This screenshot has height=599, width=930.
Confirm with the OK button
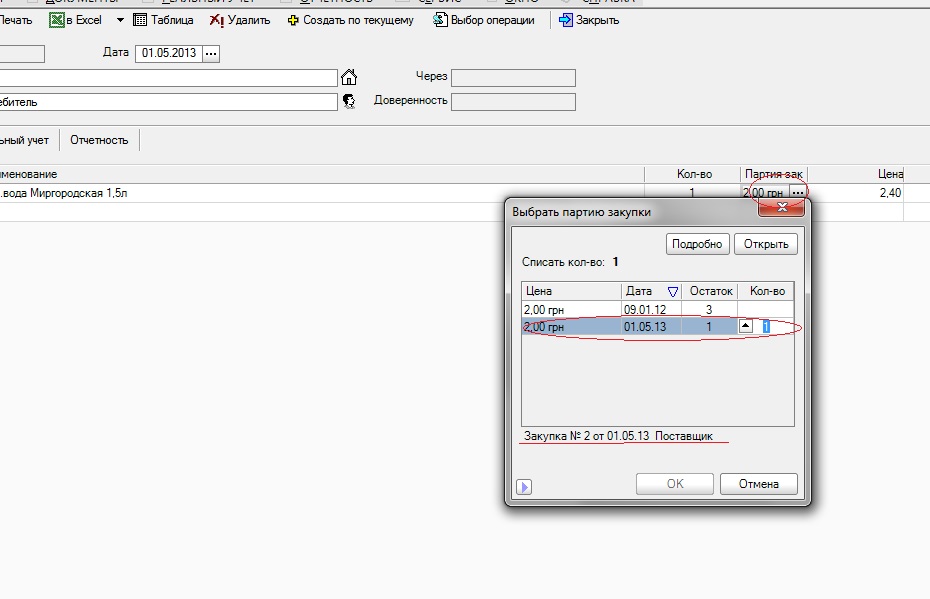click(675, 484)
